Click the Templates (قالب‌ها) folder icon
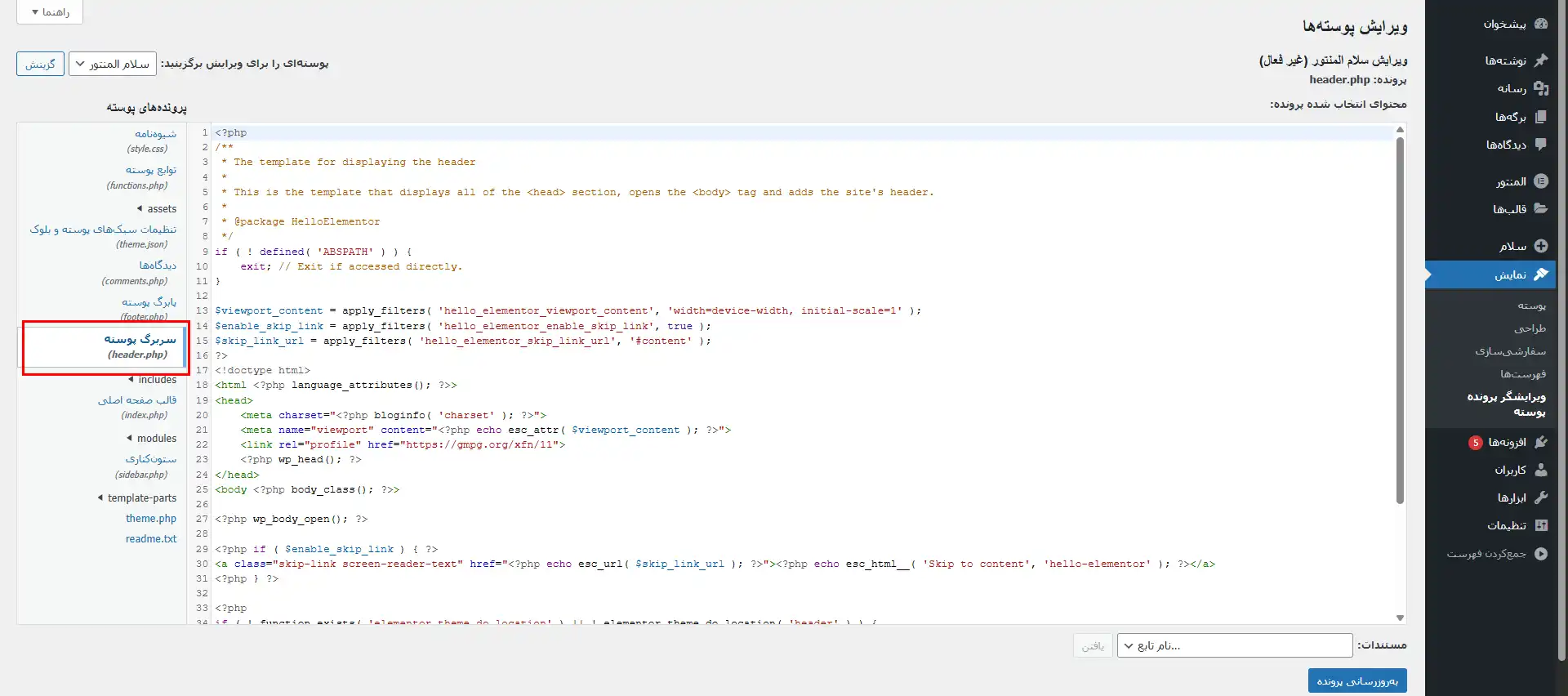 pos(1540,209)
